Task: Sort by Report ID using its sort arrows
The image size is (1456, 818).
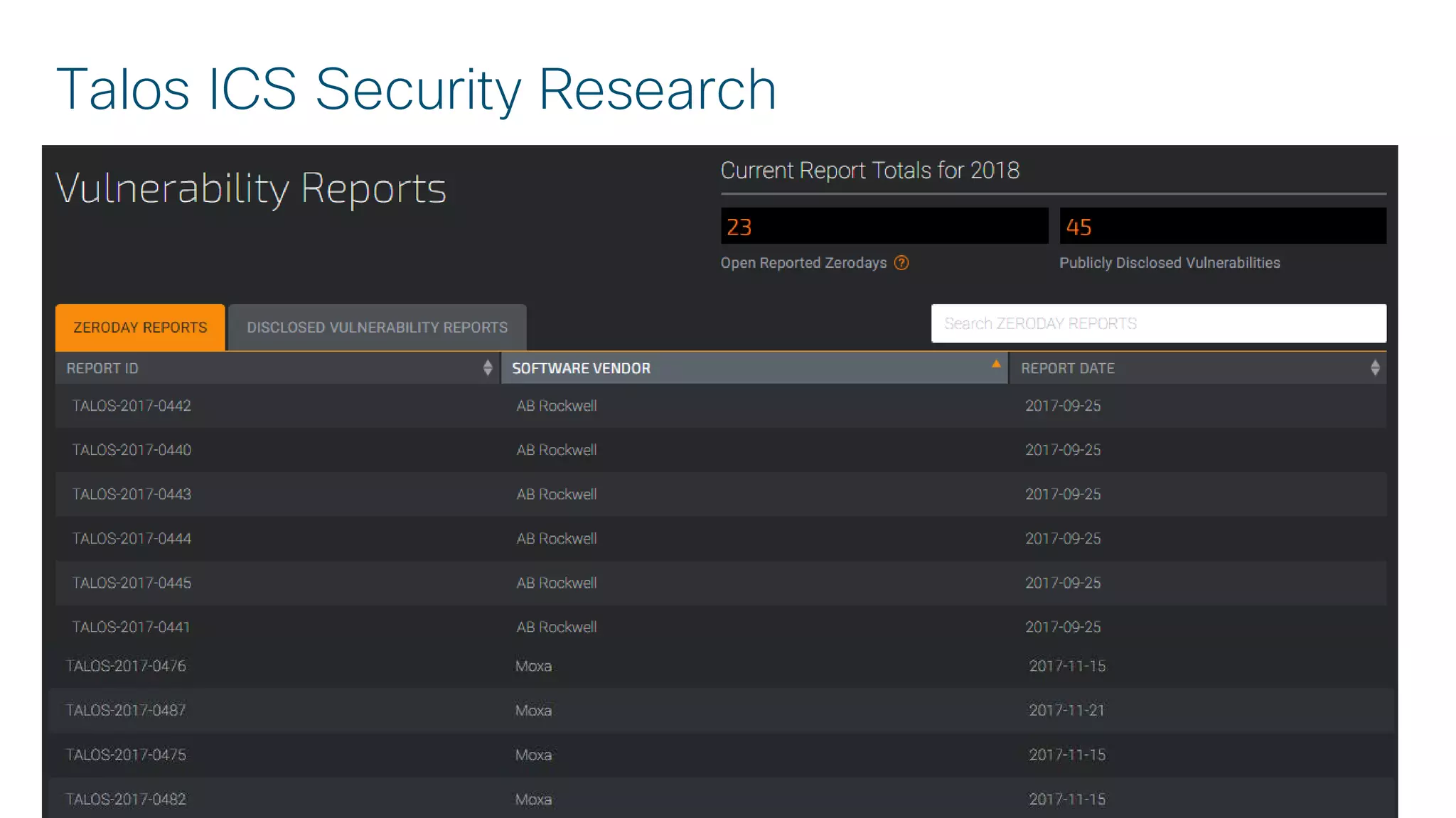Action: coord(488,367)
